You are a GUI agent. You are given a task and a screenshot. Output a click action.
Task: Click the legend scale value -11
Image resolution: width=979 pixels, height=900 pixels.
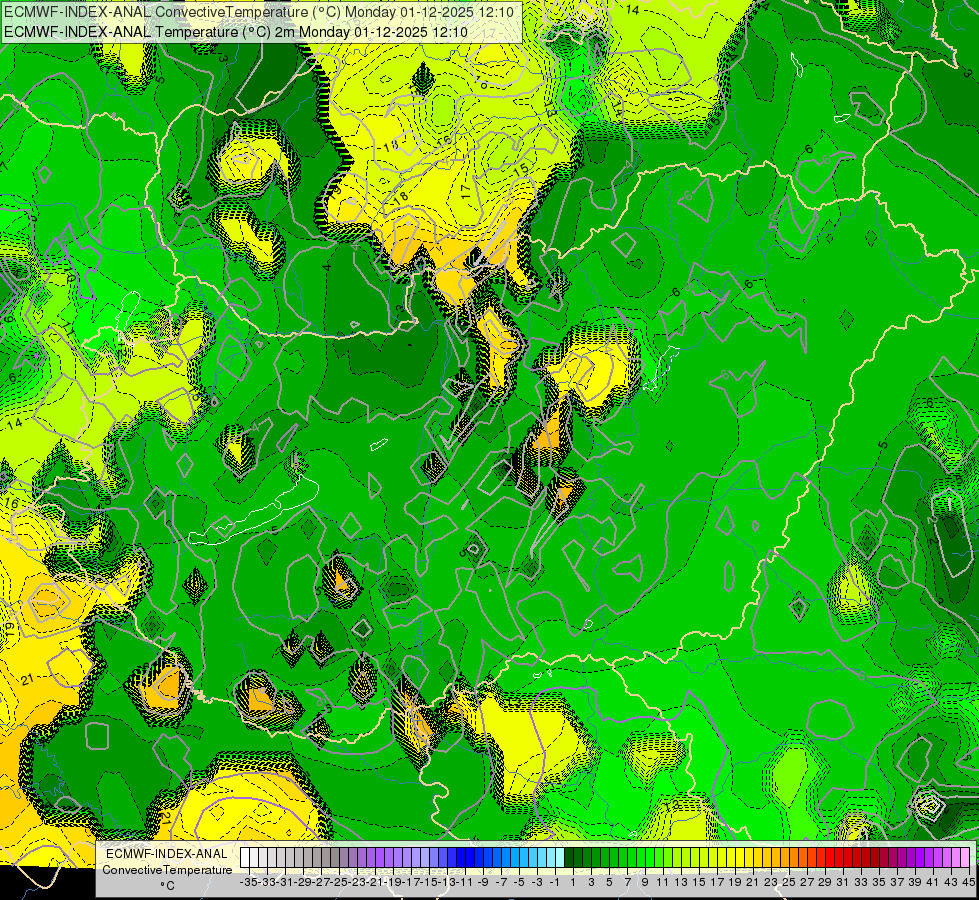[x=466, y=883]
